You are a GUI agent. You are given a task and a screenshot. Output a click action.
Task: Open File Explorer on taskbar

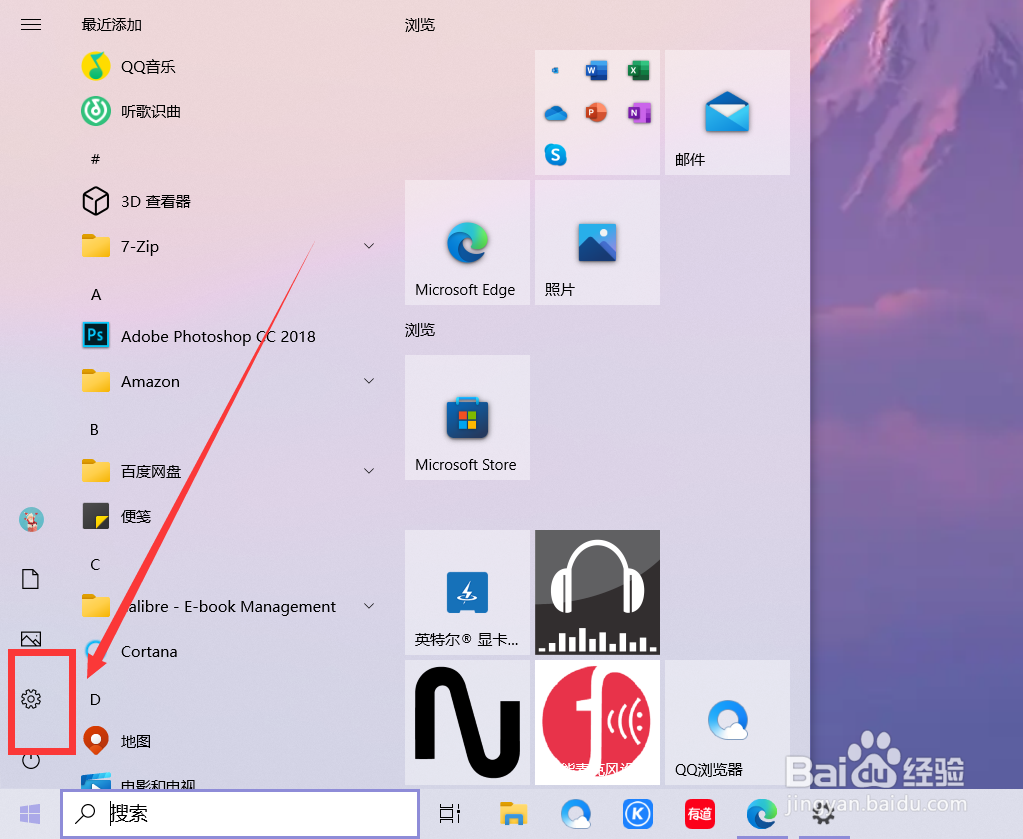pyautogui.click(x=513, y=814)
